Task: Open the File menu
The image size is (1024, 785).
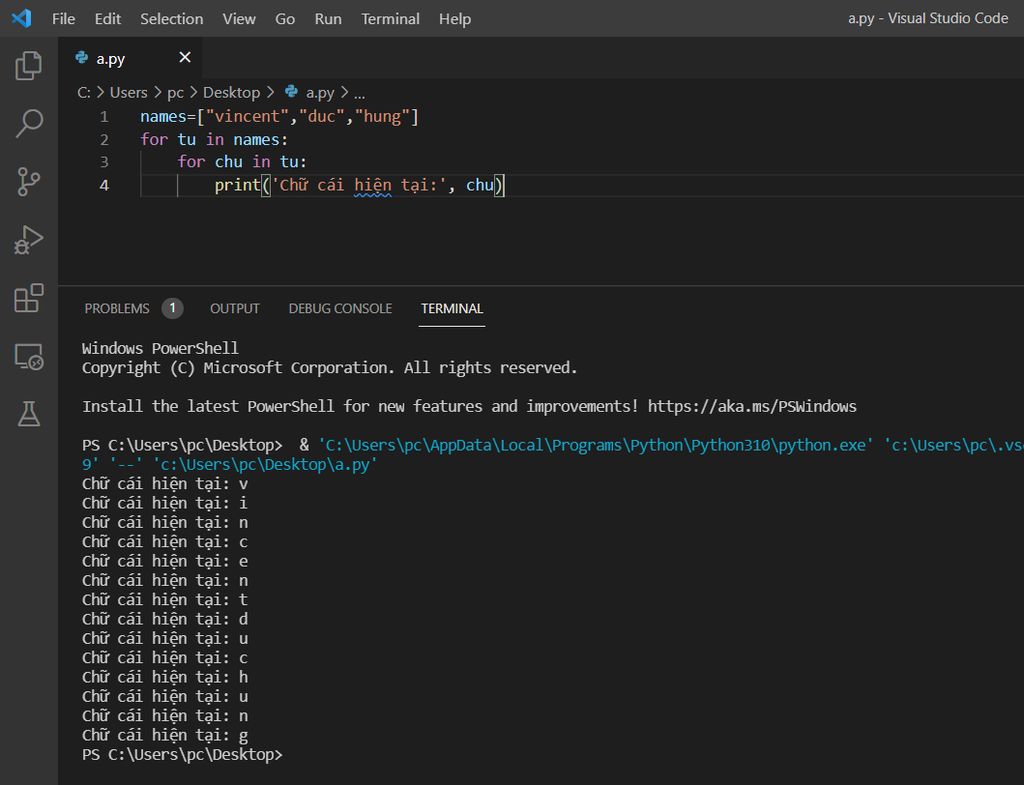Action: (x=63, y=19)
